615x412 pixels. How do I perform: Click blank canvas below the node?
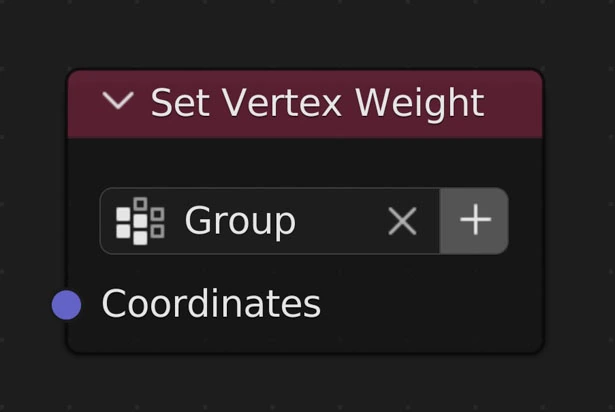pyautogui.click(x=300, y=385)
